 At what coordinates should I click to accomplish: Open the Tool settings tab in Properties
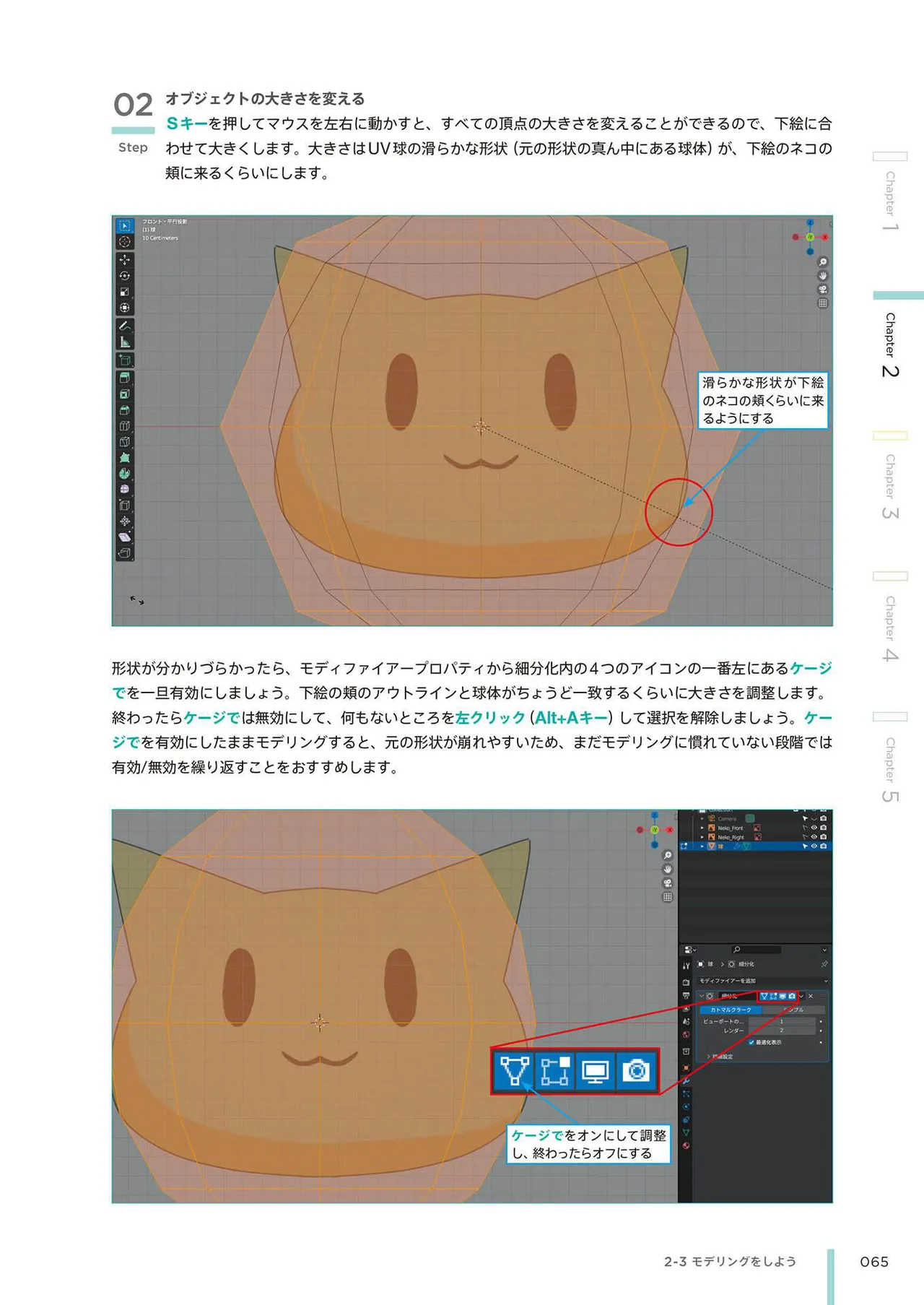click(x=686, y=966)
